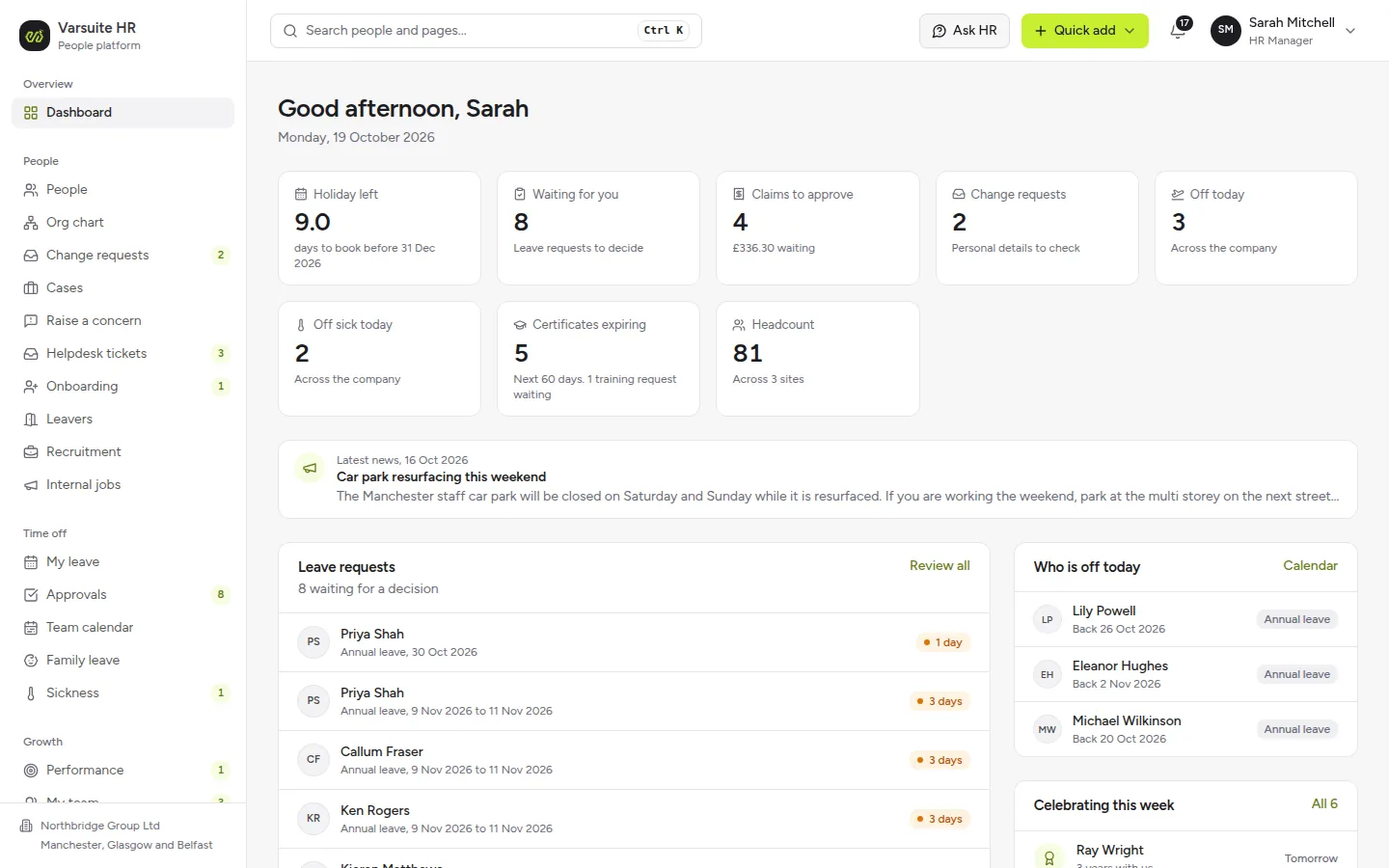The width and height of the screenshot is (1389, 868).
Task: Open the Waiting for you card
Action: pos(598,229)
